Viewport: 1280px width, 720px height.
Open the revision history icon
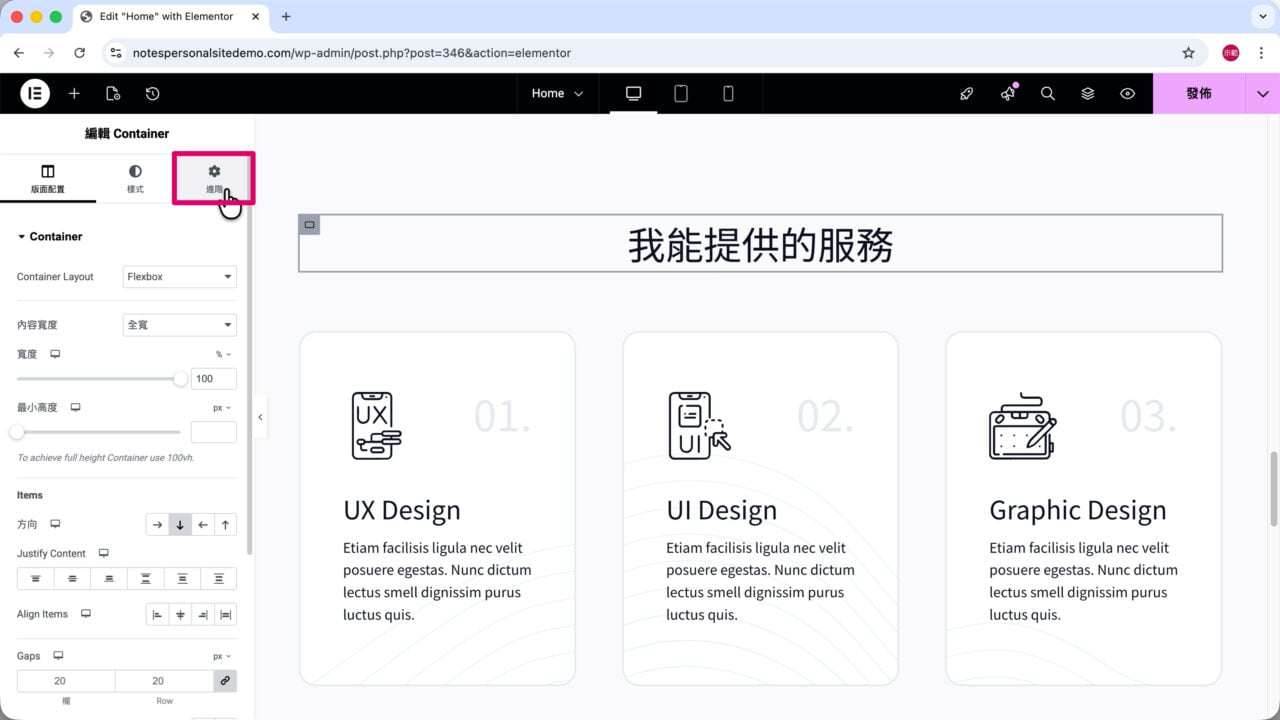tap(152, 93)
